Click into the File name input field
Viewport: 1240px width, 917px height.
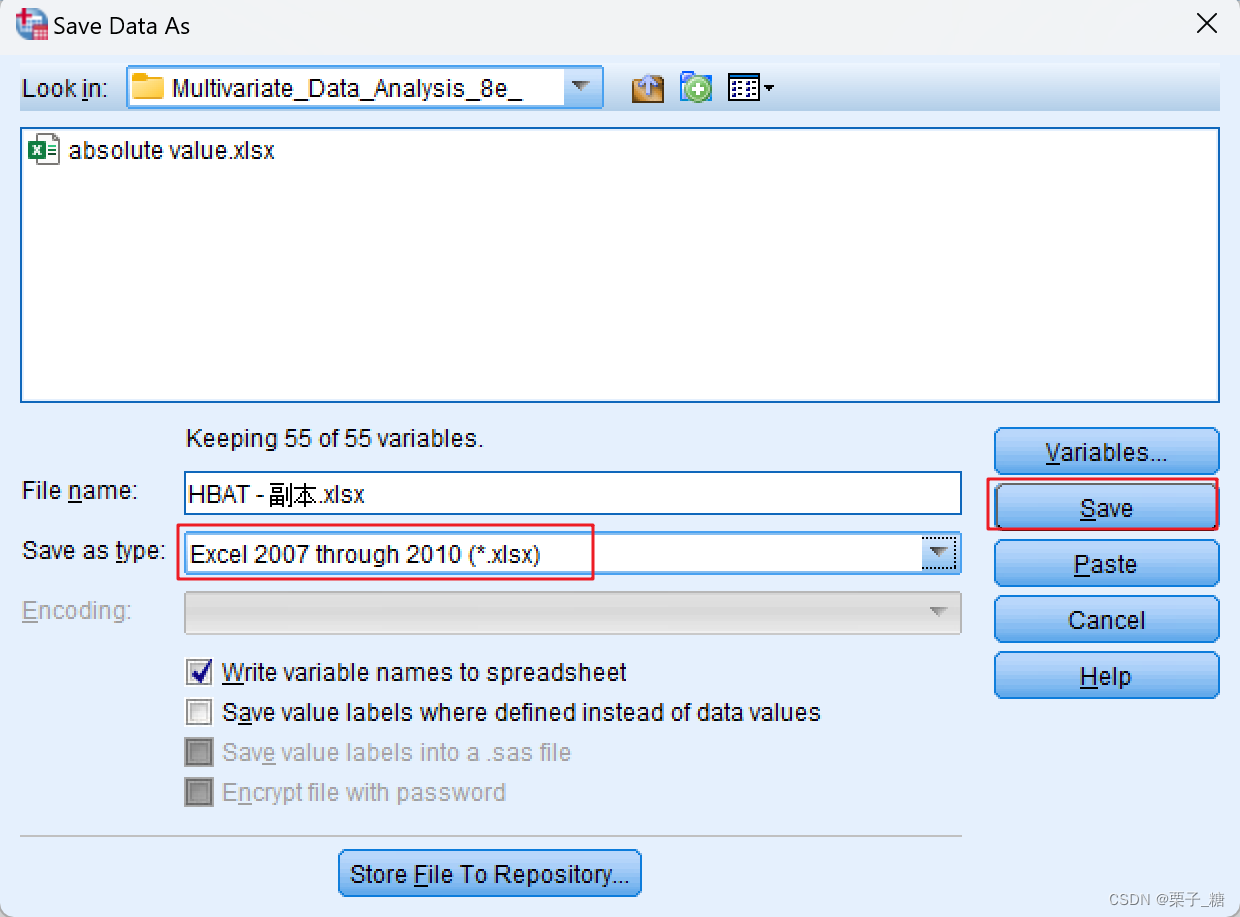(573, 493)
